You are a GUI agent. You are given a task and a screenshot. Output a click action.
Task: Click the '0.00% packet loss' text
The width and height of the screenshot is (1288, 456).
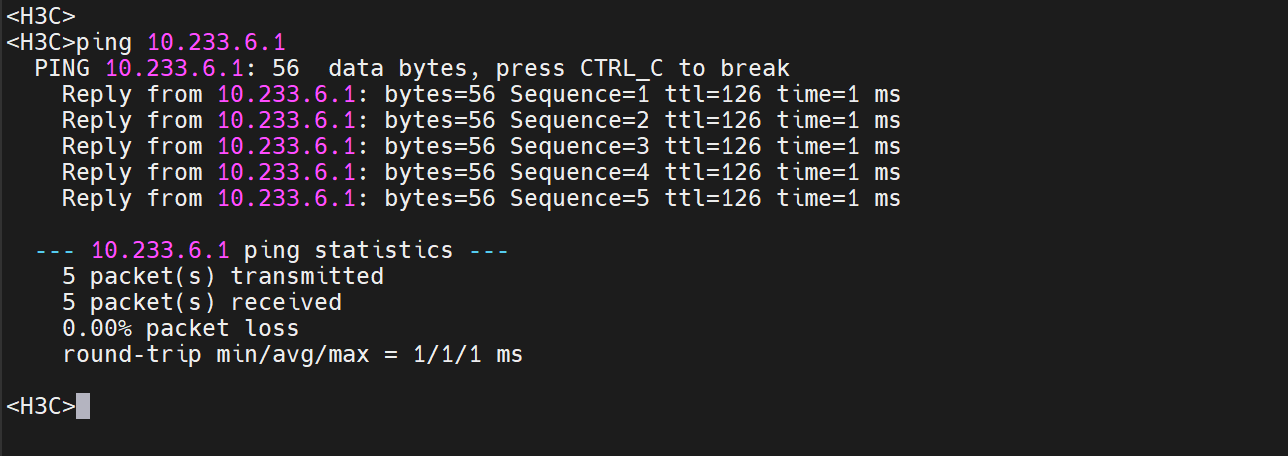pyautogui.click(x=181, y=328)
